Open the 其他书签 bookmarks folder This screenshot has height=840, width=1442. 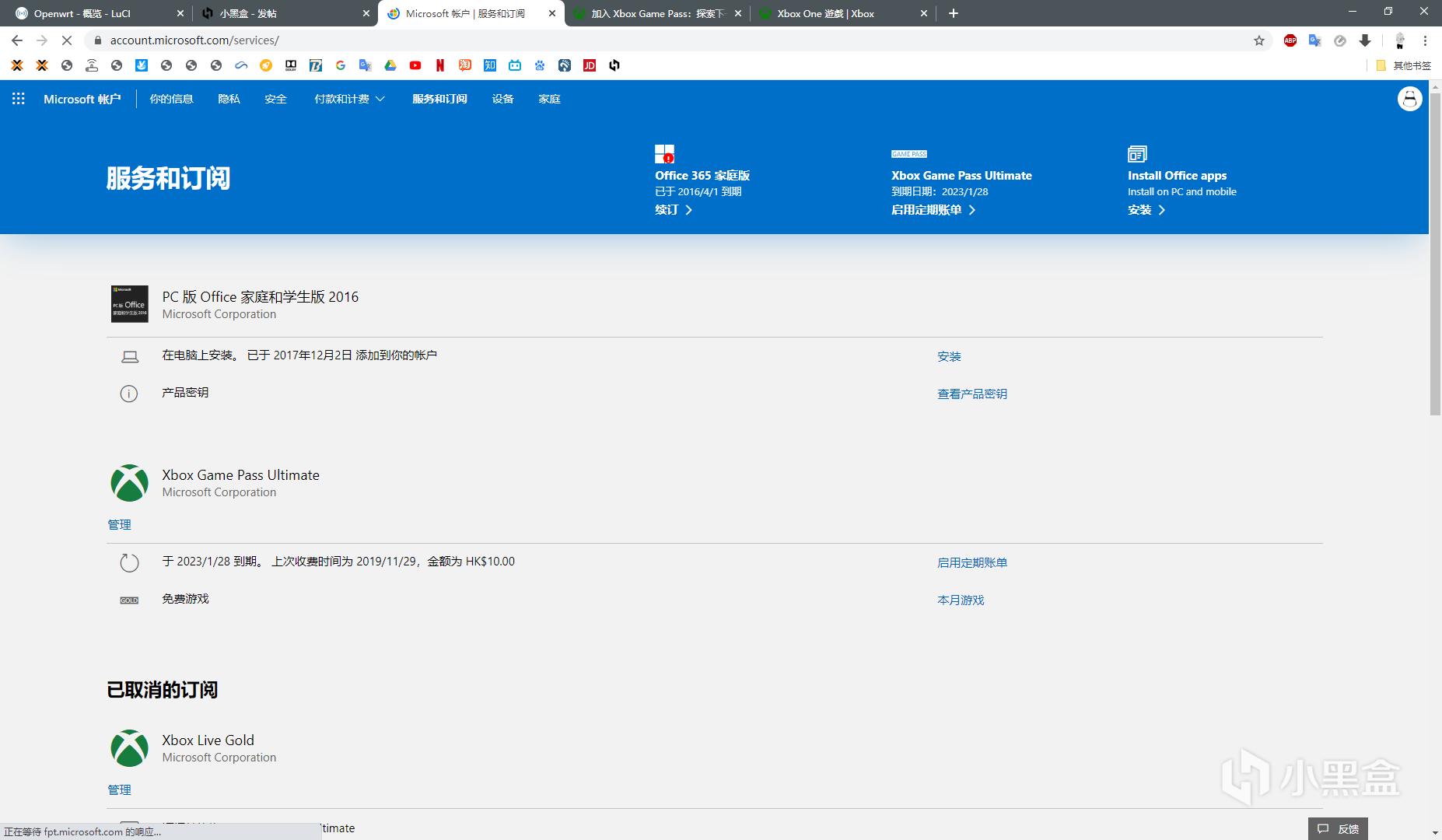click(x=1403, y=65)
